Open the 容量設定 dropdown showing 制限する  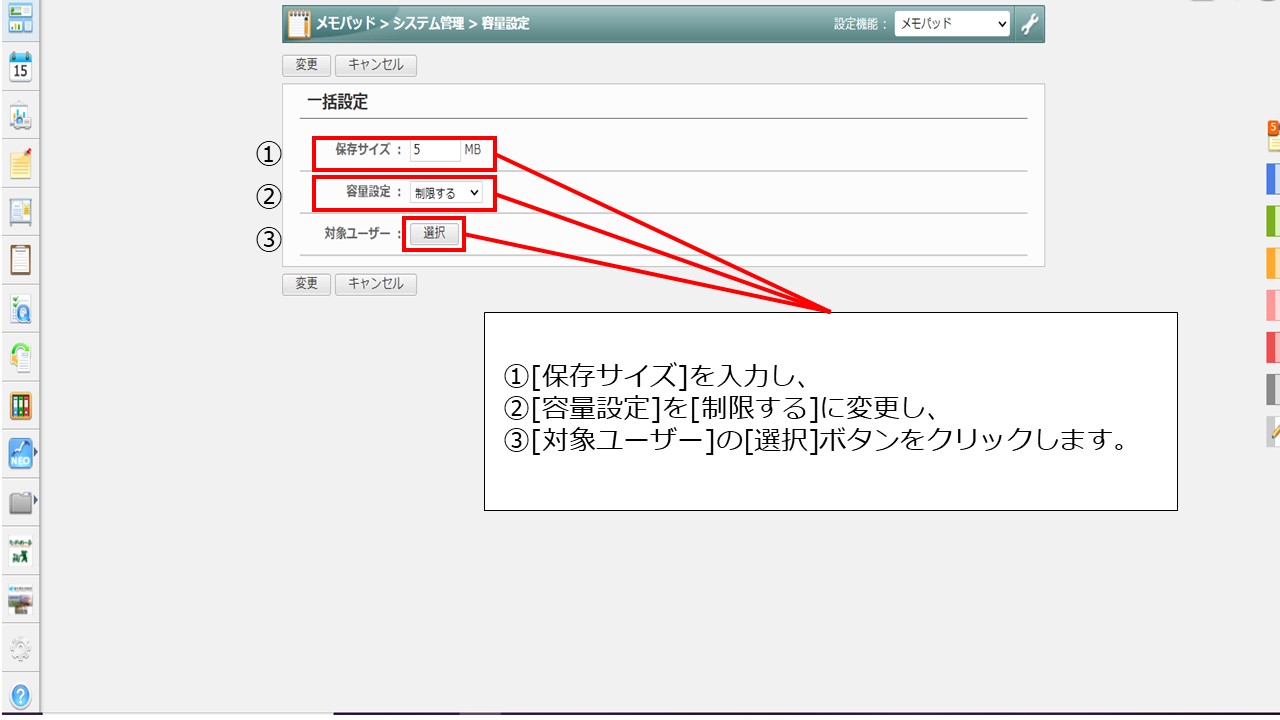tap(446, 193)
